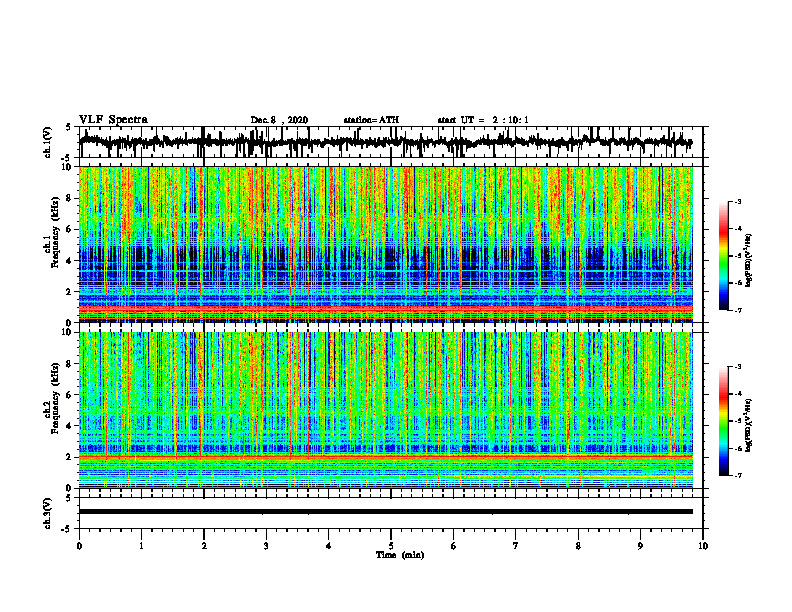Click time axis tick label '3'
792x612 pixels.
[x=266, y=546]
